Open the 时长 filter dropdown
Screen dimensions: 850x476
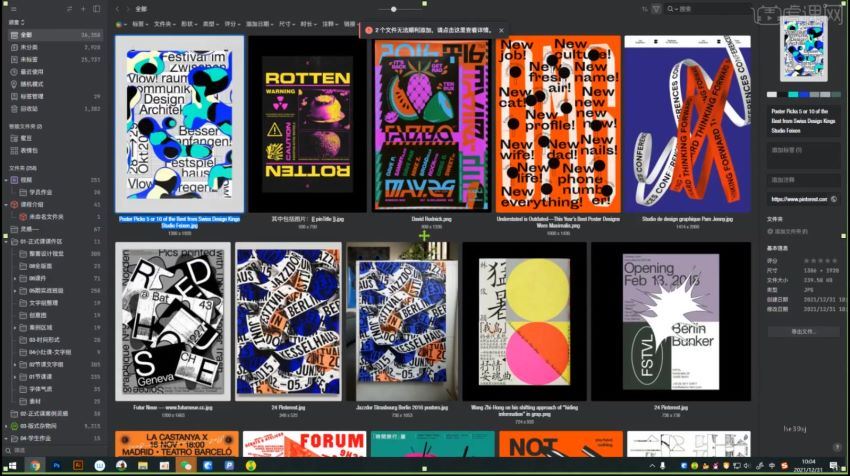(308, 24)
